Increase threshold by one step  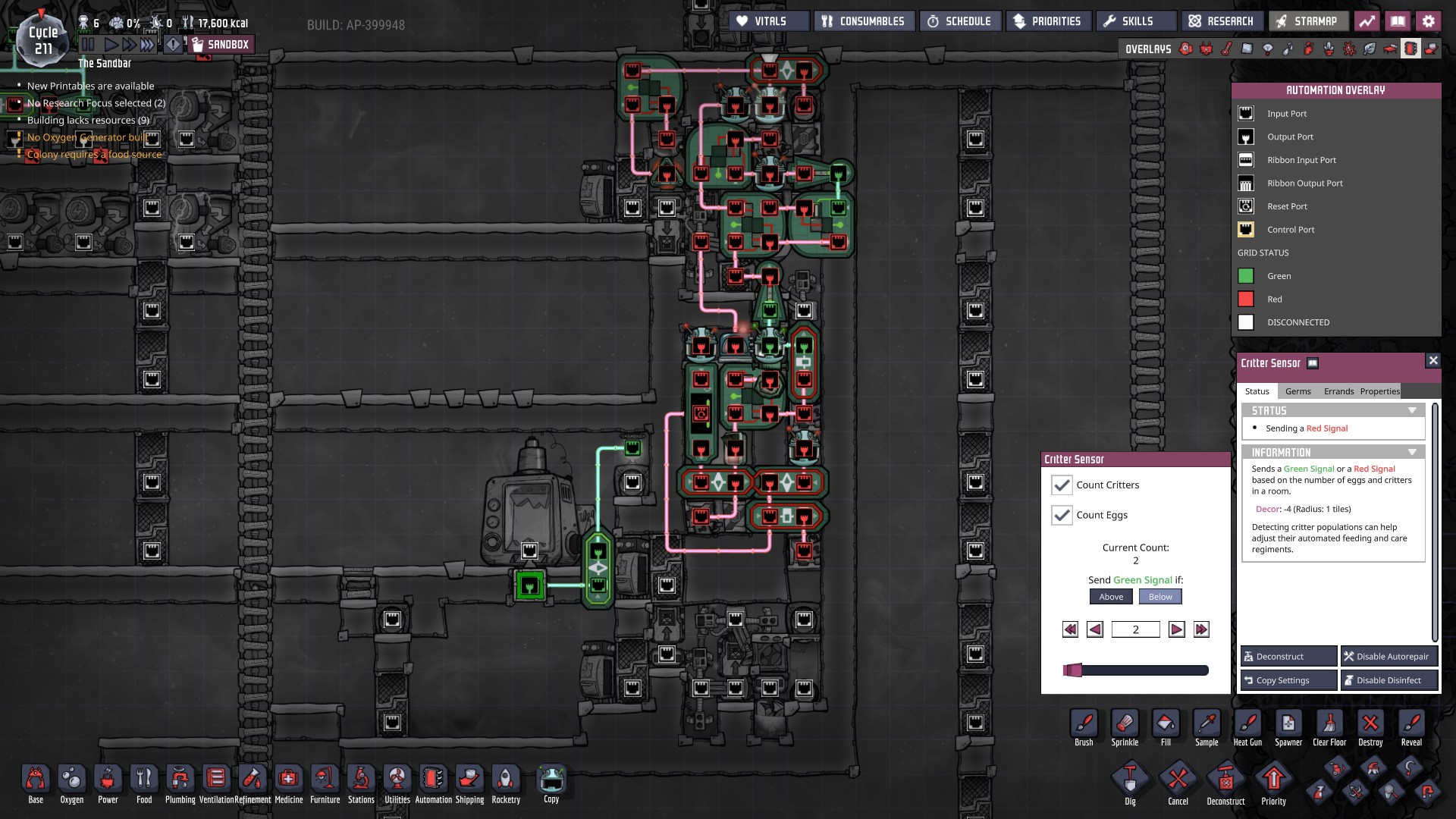[1176, 629]
